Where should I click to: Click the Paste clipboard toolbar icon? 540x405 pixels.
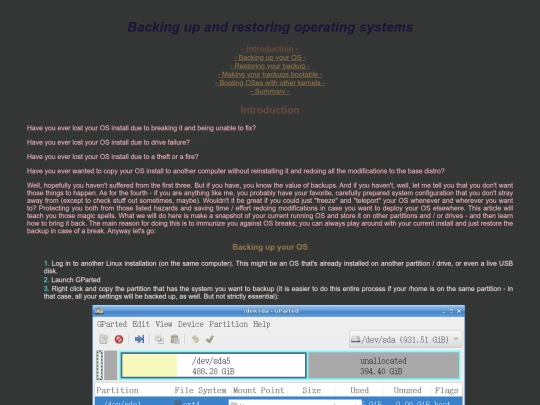pos(175,339)
